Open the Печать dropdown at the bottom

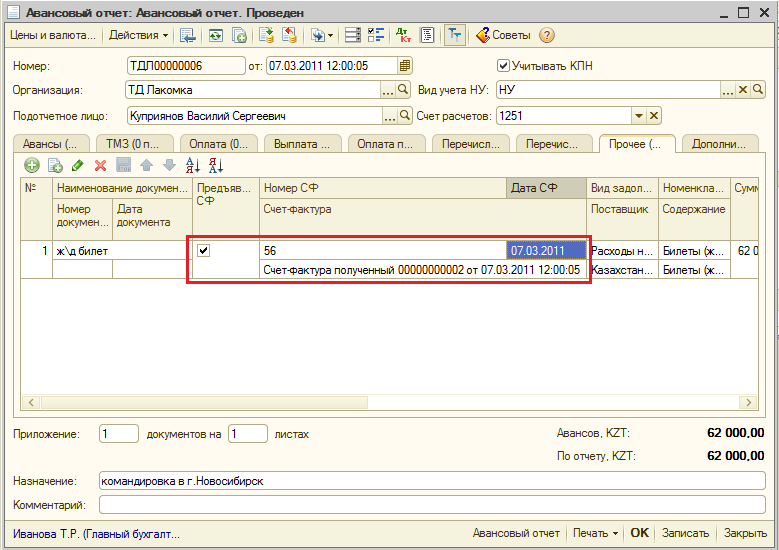597,533
